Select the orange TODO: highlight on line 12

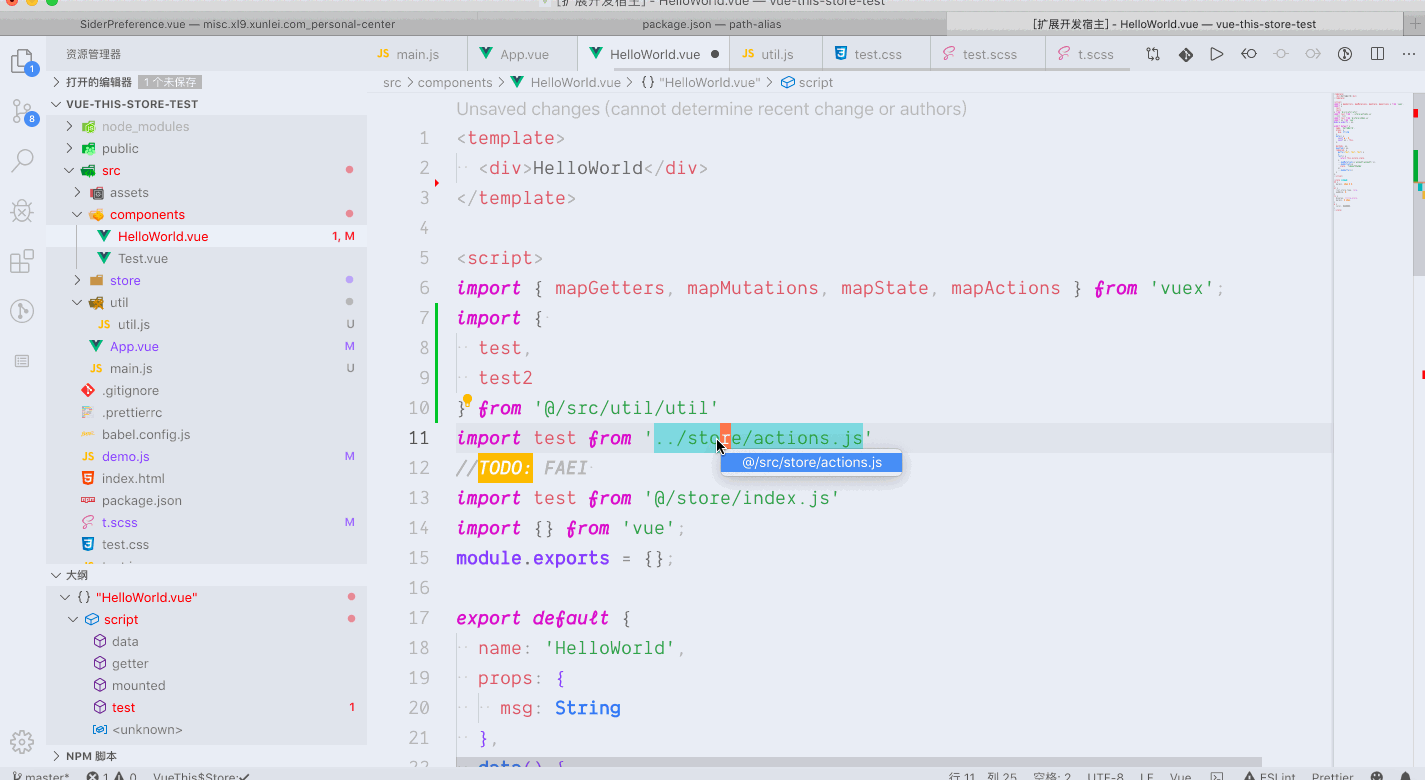point(505,467)
